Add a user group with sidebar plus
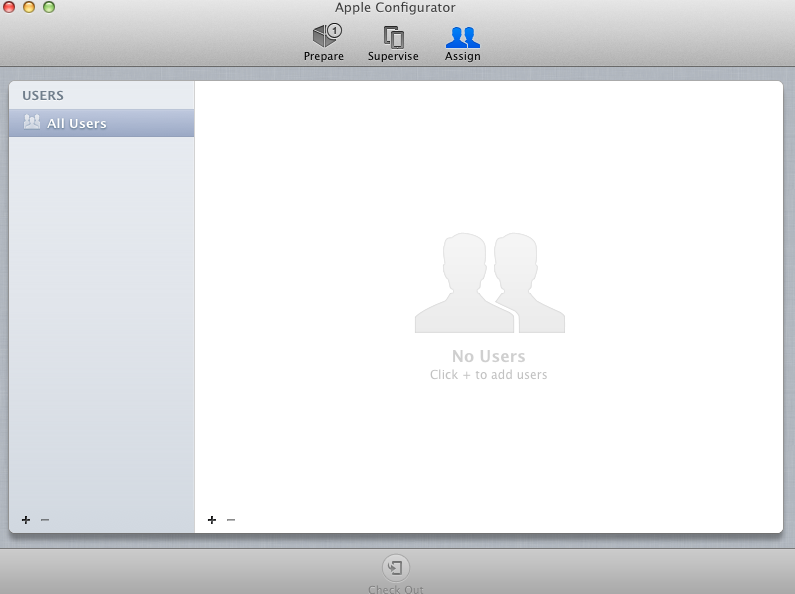 [26, 520]
